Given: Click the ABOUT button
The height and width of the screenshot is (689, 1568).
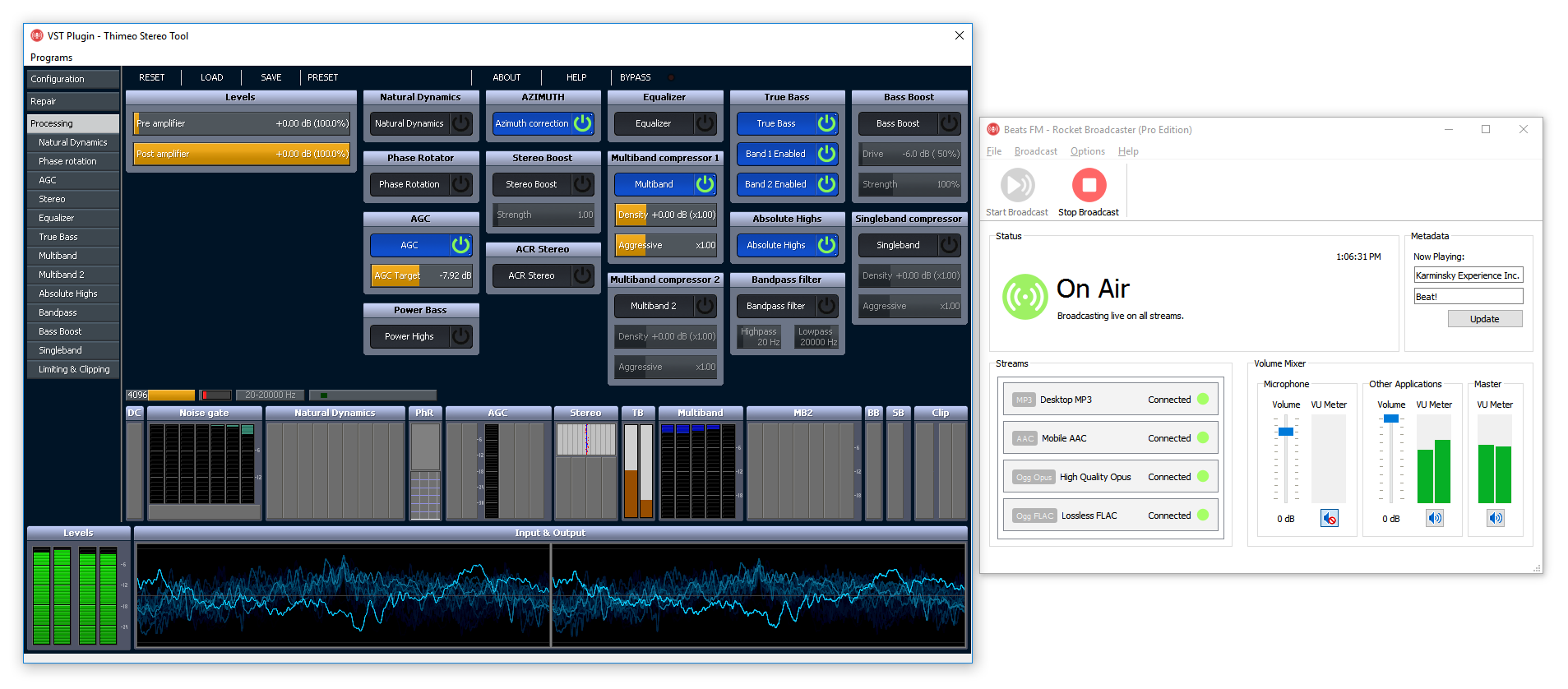Looking at the screenshot, I should tap(506, 77).
